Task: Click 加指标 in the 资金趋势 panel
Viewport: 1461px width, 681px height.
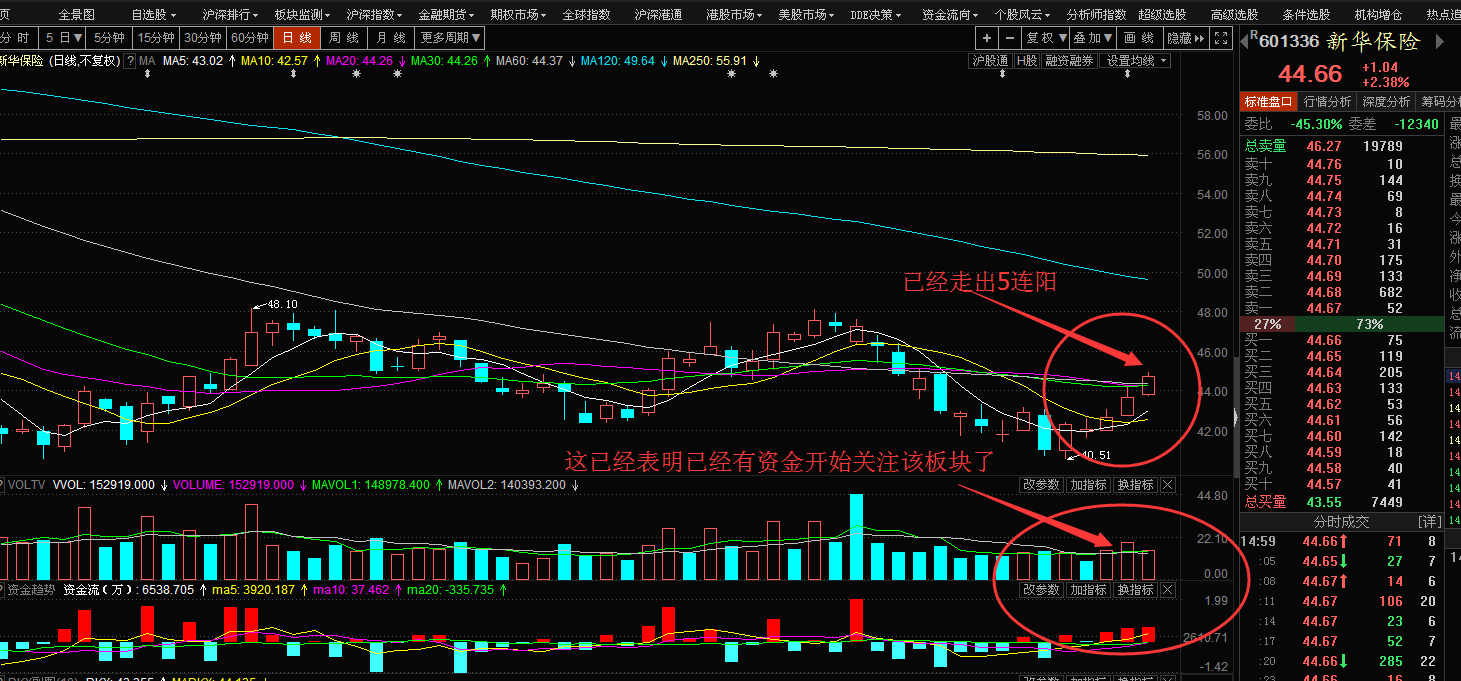Action: [x=1087, y=590]
